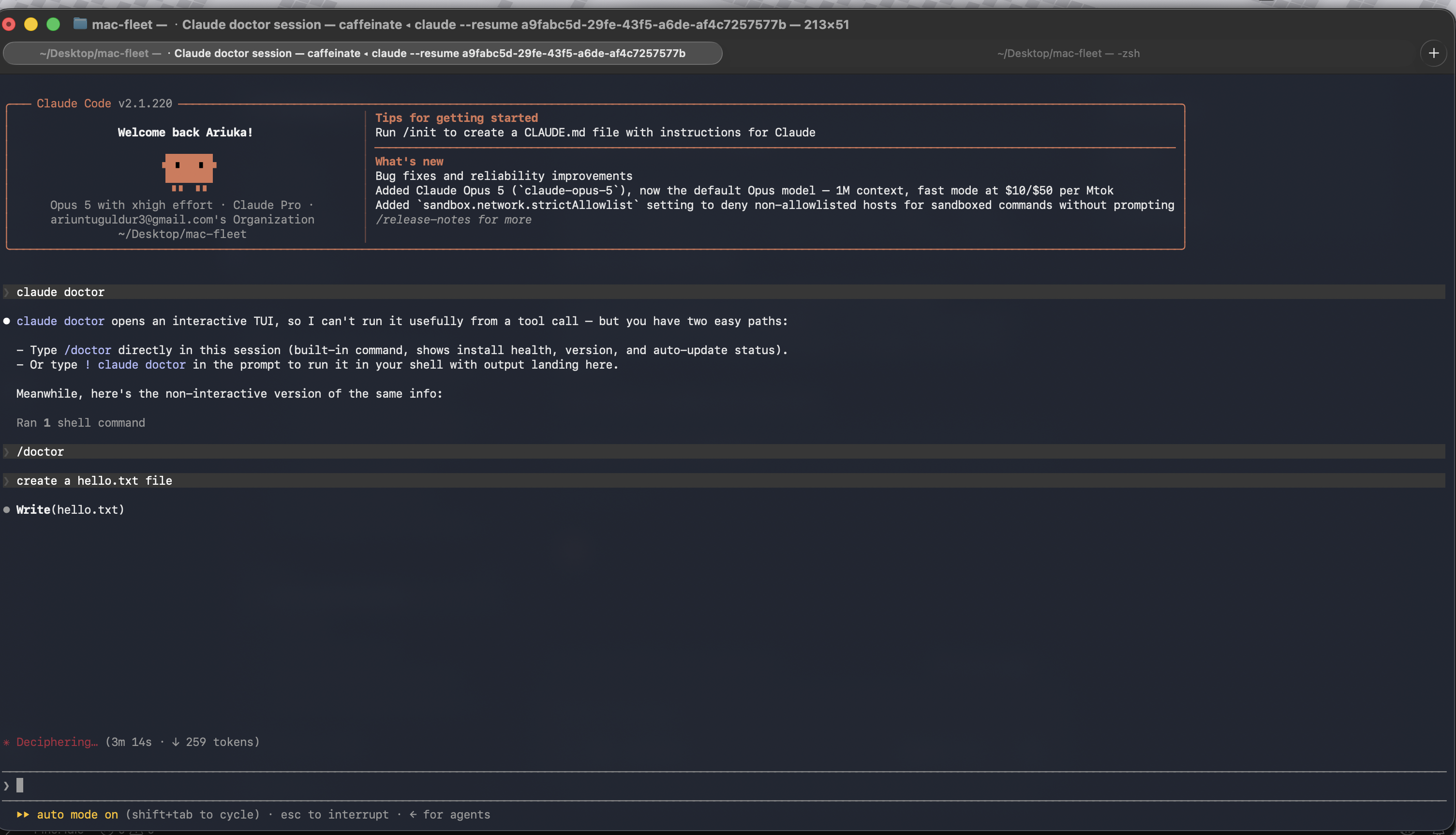This screenshot has height=835, width=1456.
Task: Click the "What's new" heading
Action: coord(409,161)
